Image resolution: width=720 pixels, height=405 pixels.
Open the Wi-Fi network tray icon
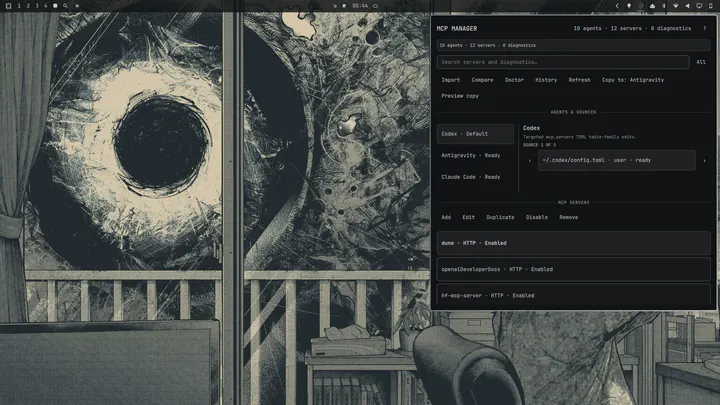coord(675,6)
